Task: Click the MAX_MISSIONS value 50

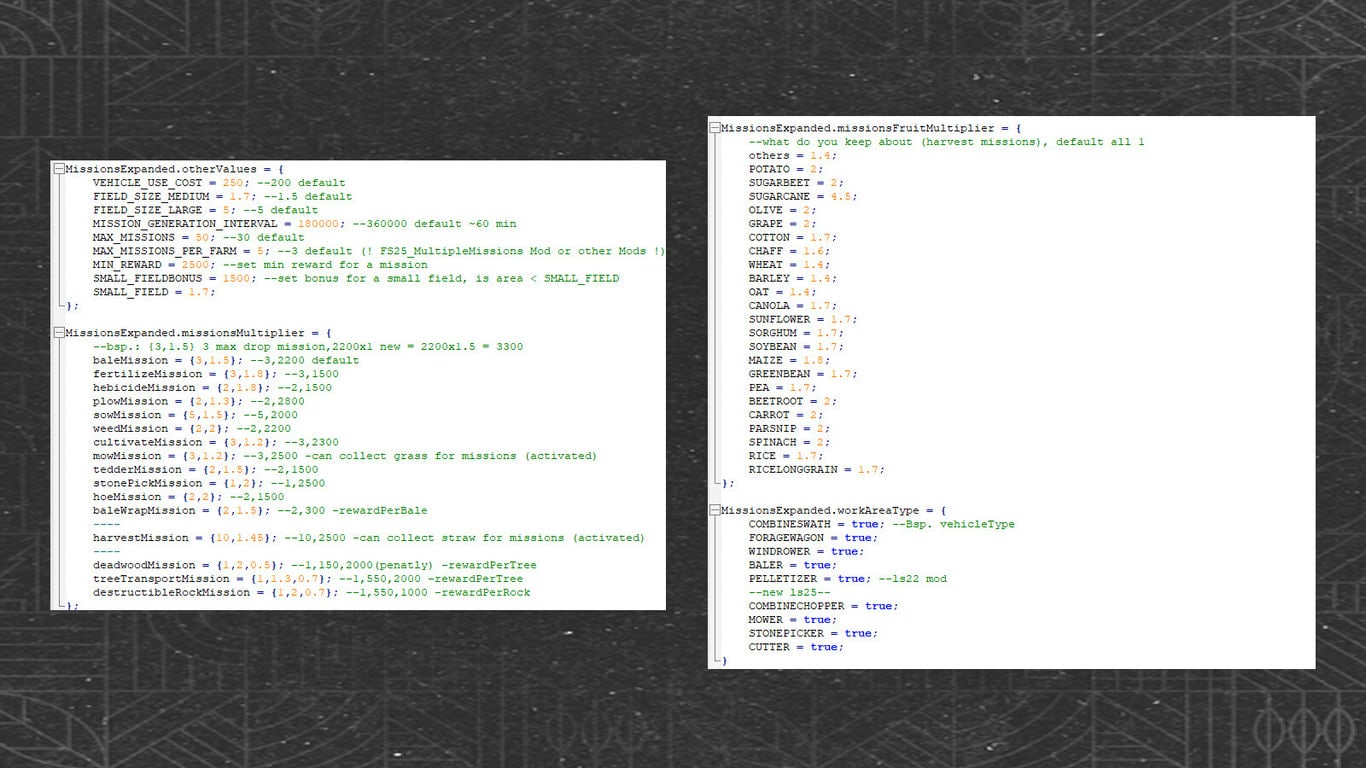Action: [x=203, y=238]
